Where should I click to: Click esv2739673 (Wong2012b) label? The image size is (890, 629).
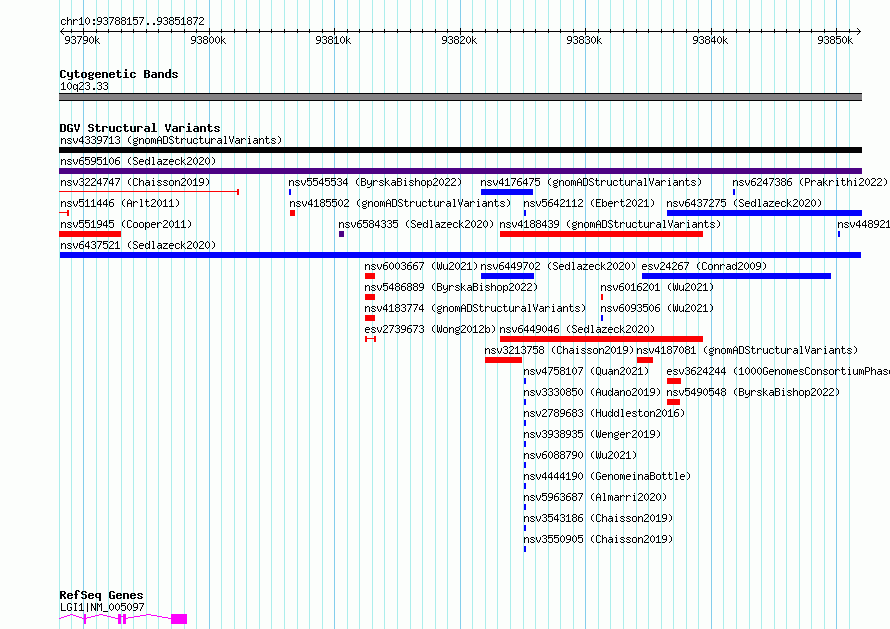[430, 329]
